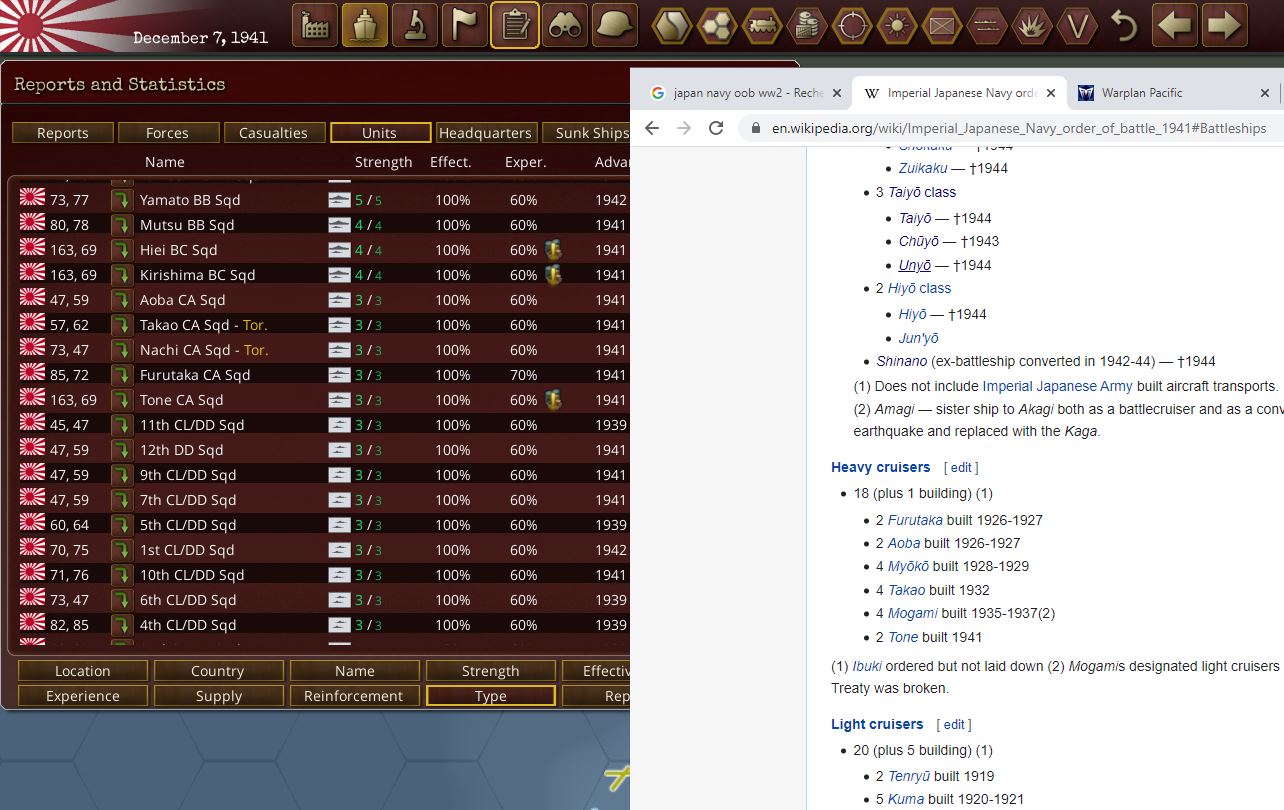1284x810 pixels.
Task: Click the helmet toolbar icon
Action: (615, 25)
